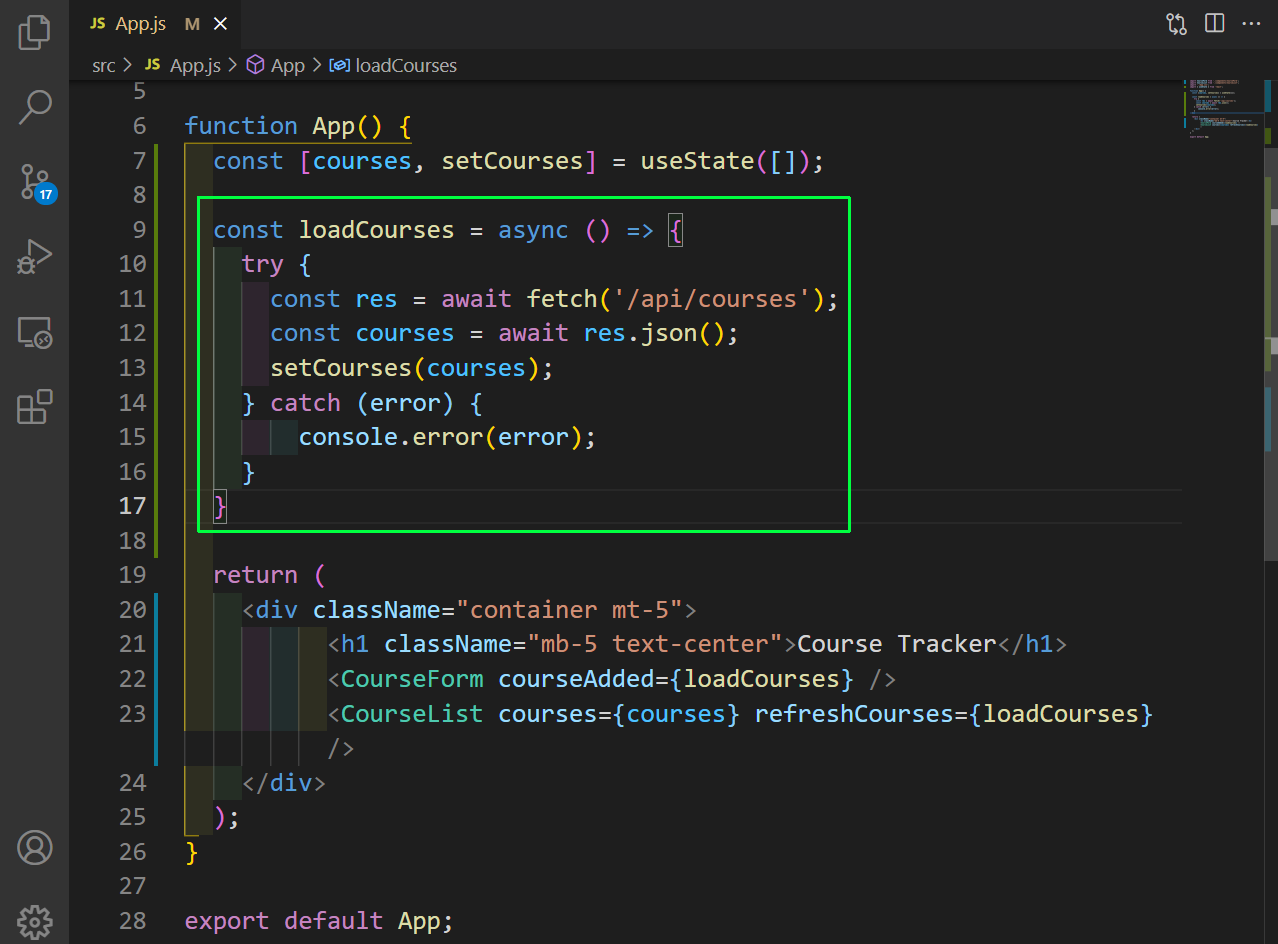This screenshot has height=944, width=1278.
Task: Open the Explorer view in the activity bar
Action: coord(34,31)
